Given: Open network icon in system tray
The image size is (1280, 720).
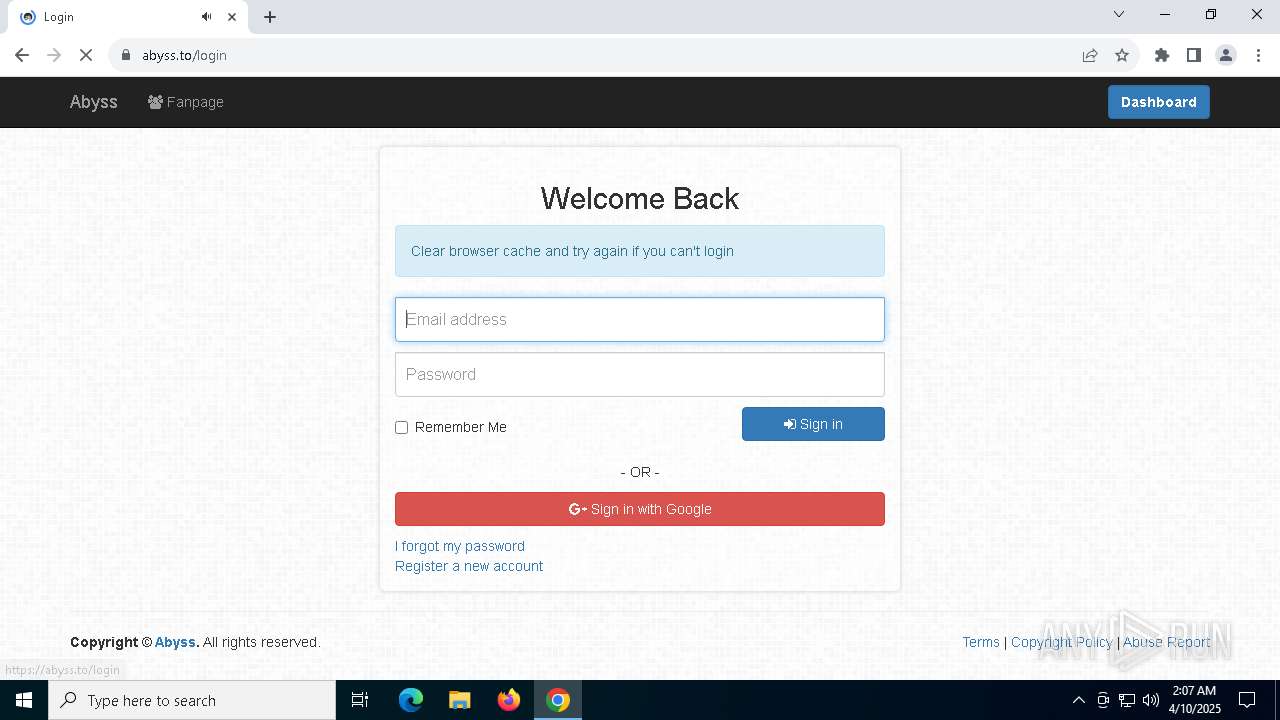Looking at the screenshot, I should [x=1127, y=700].
